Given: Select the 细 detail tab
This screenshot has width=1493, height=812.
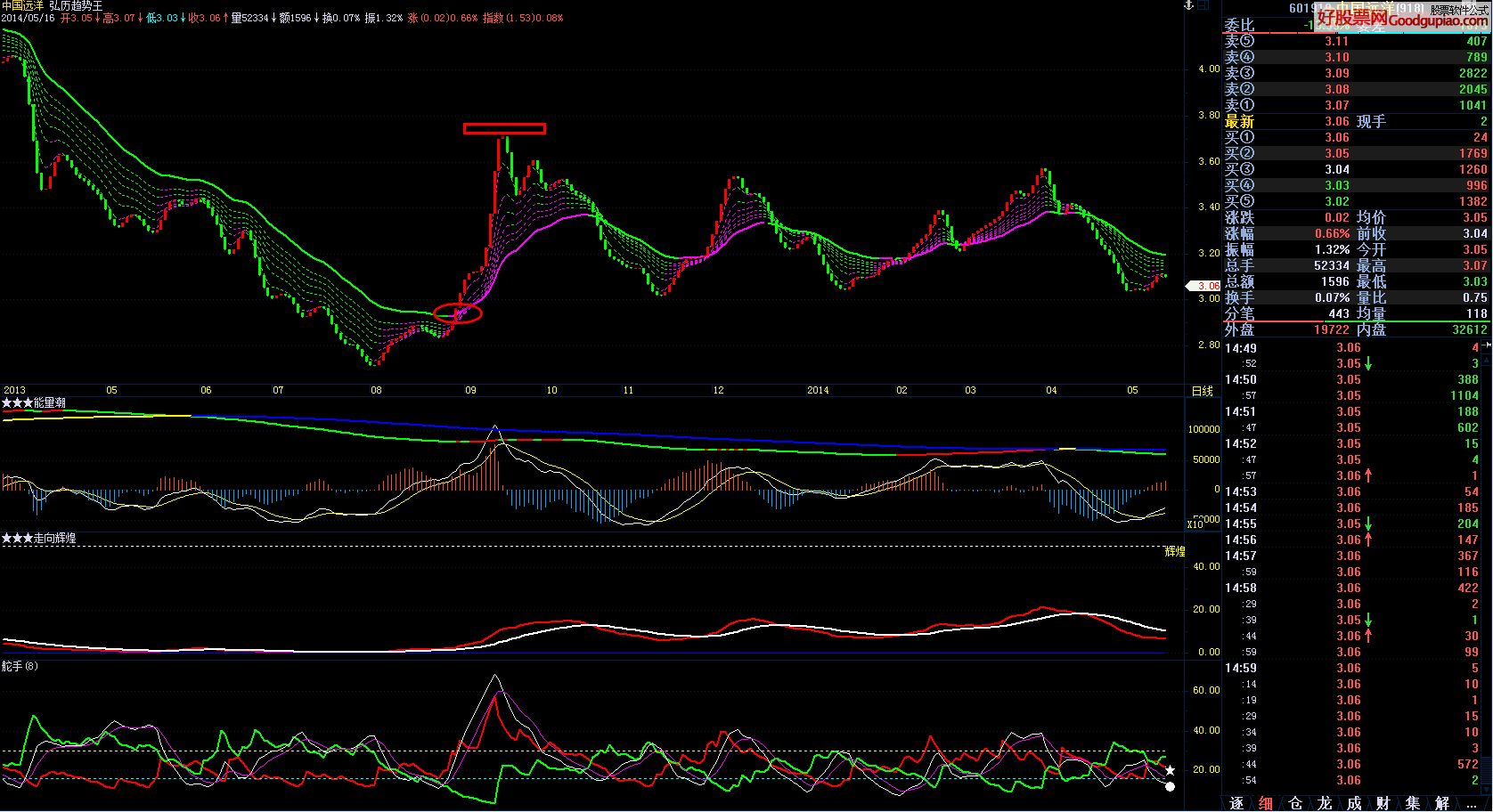Looking at the screenshot, I should click(1266, 803).
